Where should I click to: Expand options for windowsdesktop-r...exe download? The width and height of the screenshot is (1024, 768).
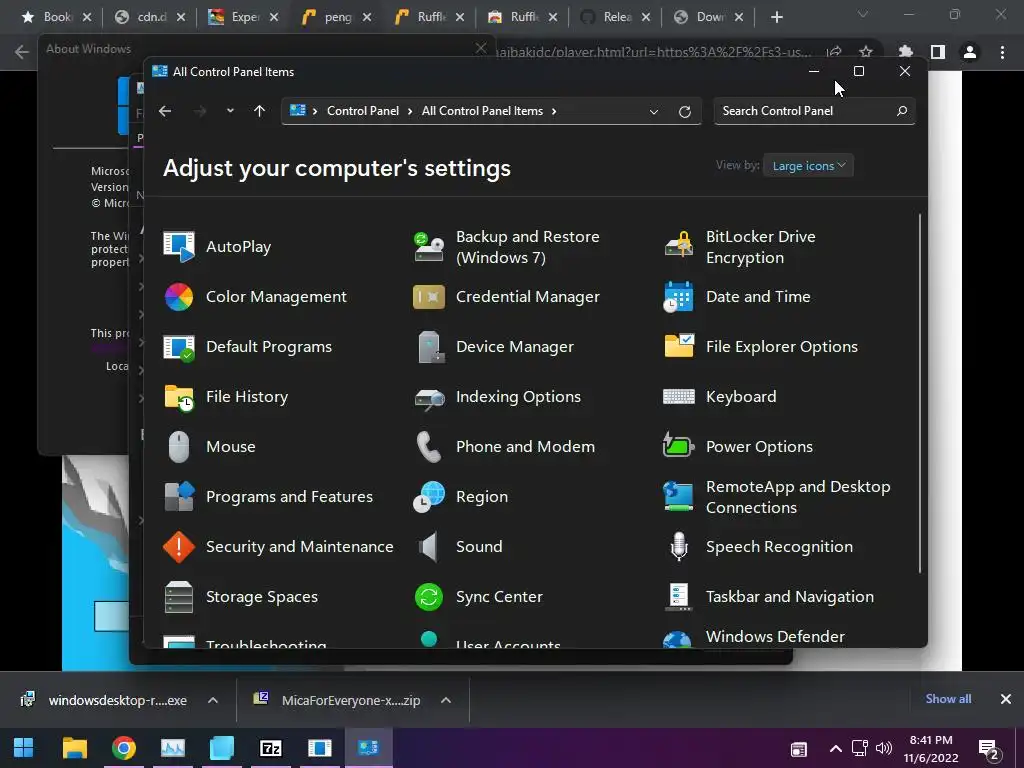click(x=213, y=700)
